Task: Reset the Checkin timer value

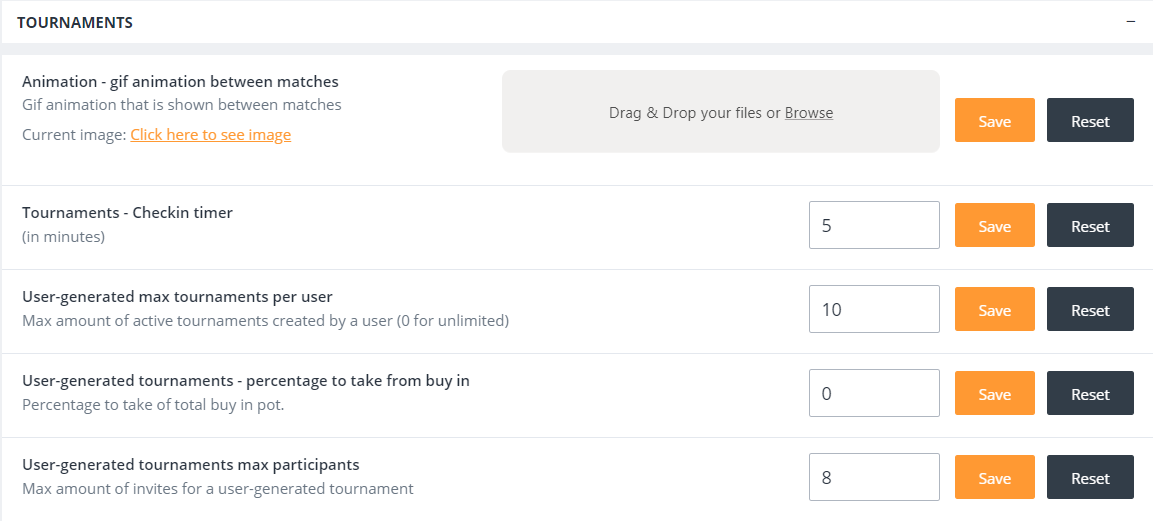Action: (1090, 225)
